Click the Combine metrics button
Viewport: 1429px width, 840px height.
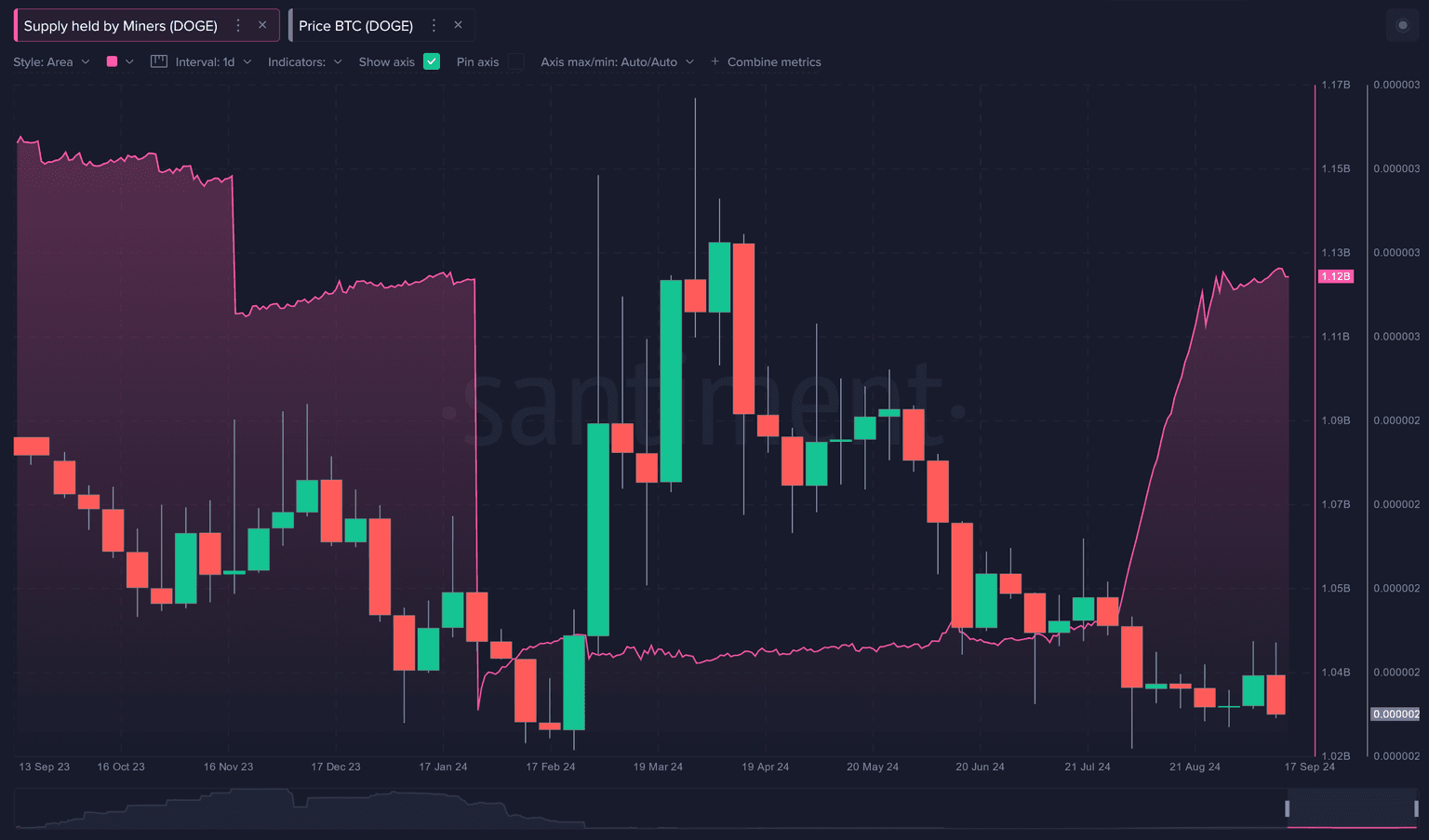774,62
